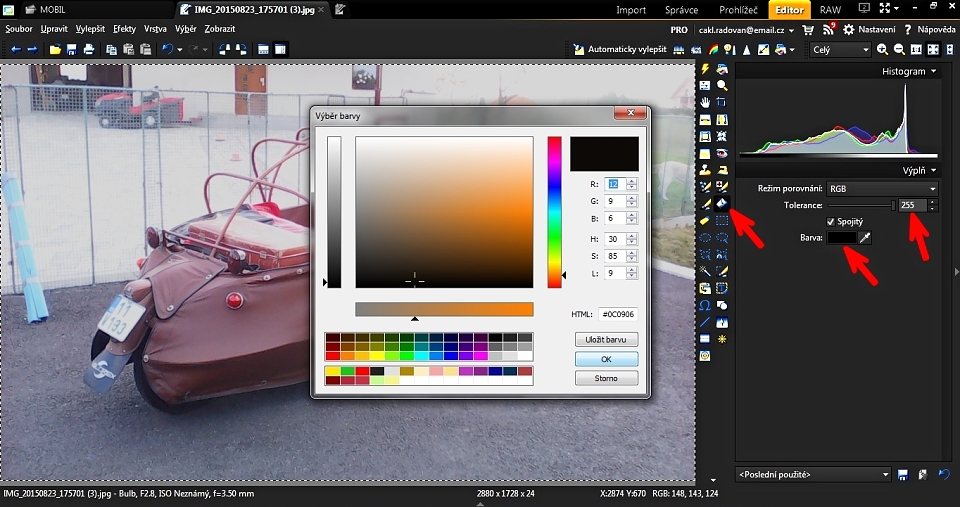This screenshot has width=960, height=507.
Task: Click the Storno button
Action: [607, 378]
